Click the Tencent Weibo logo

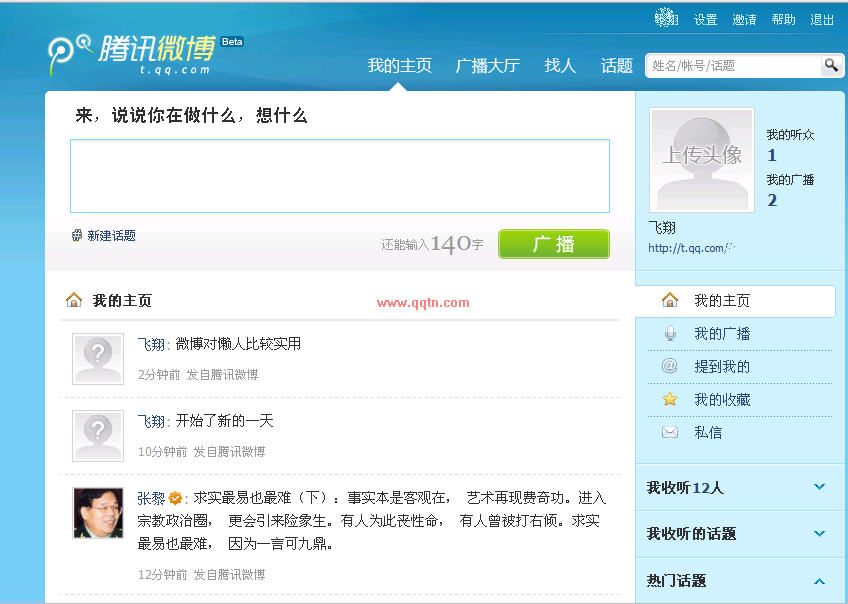131,55
